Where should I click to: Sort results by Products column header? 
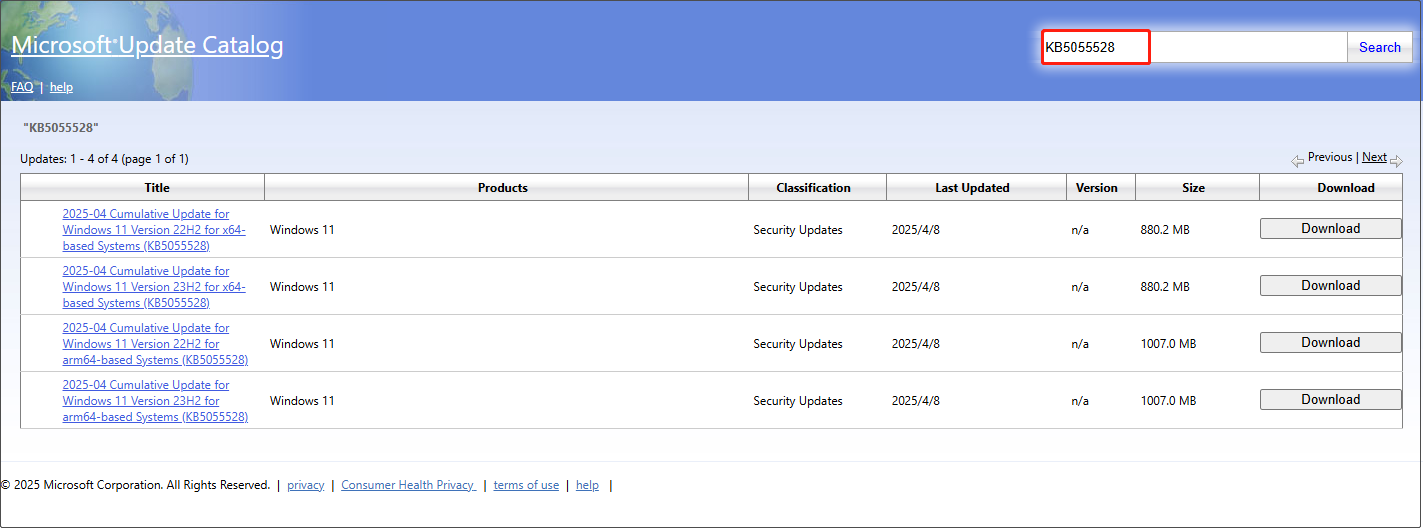click(502, 188)
